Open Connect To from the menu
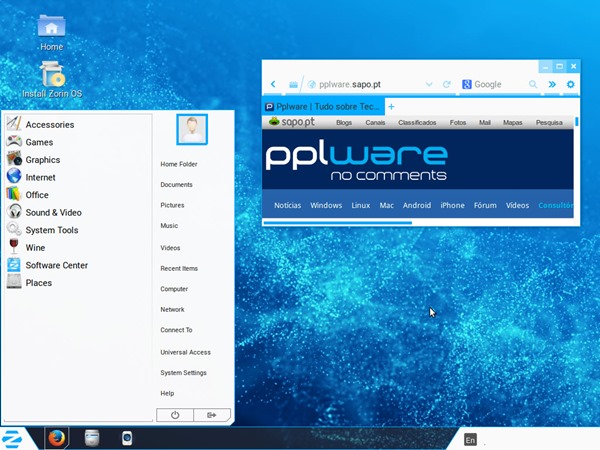This screenshot has width=600, height=450. (176, 330)
